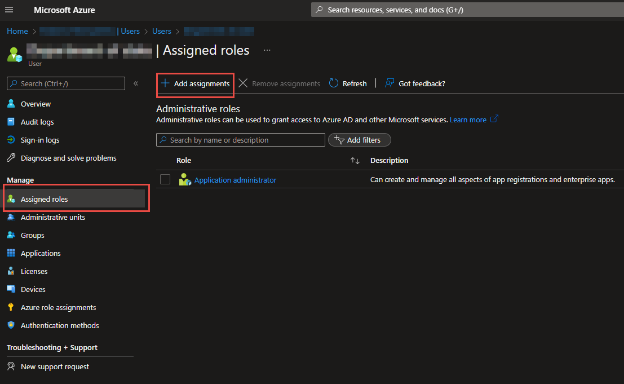The width and height of the screenshot is (624, 384).
Task: Click the Audit logs icon
Action: (x=11, y=121)
